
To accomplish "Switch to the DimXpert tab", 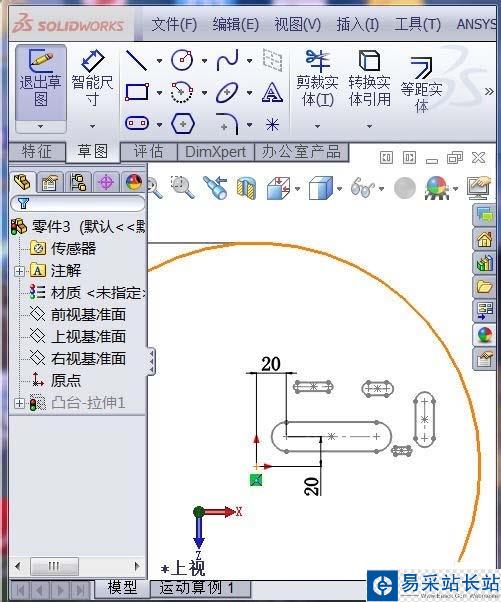I will point(215,152).
